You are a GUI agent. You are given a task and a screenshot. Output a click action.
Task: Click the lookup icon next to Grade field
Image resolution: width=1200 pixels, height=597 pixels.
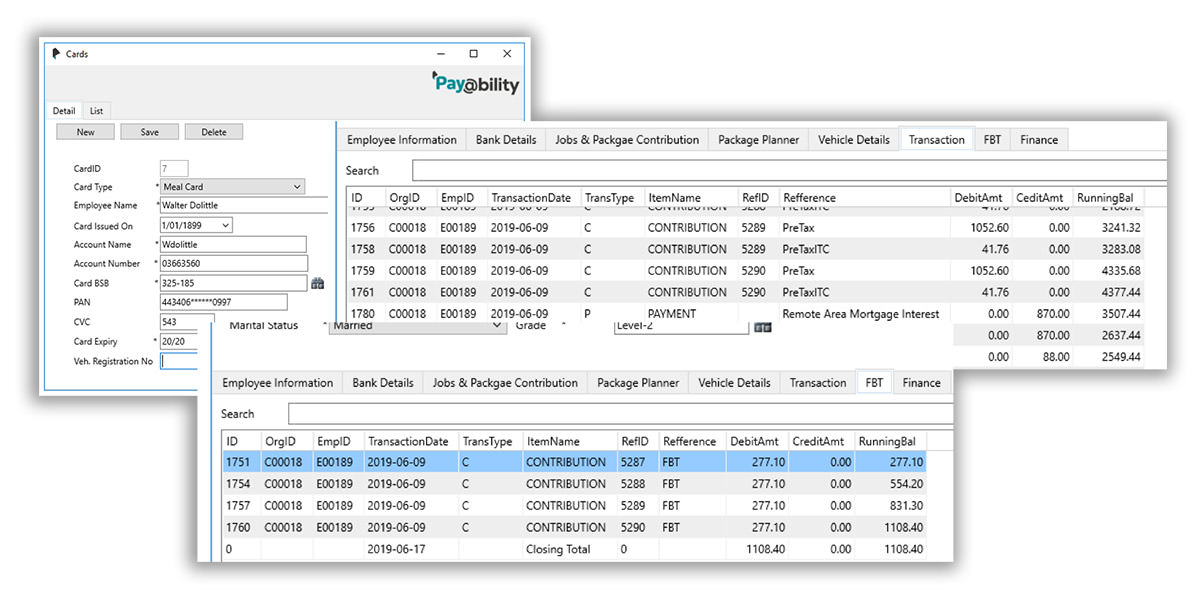[x=762, y=327]
